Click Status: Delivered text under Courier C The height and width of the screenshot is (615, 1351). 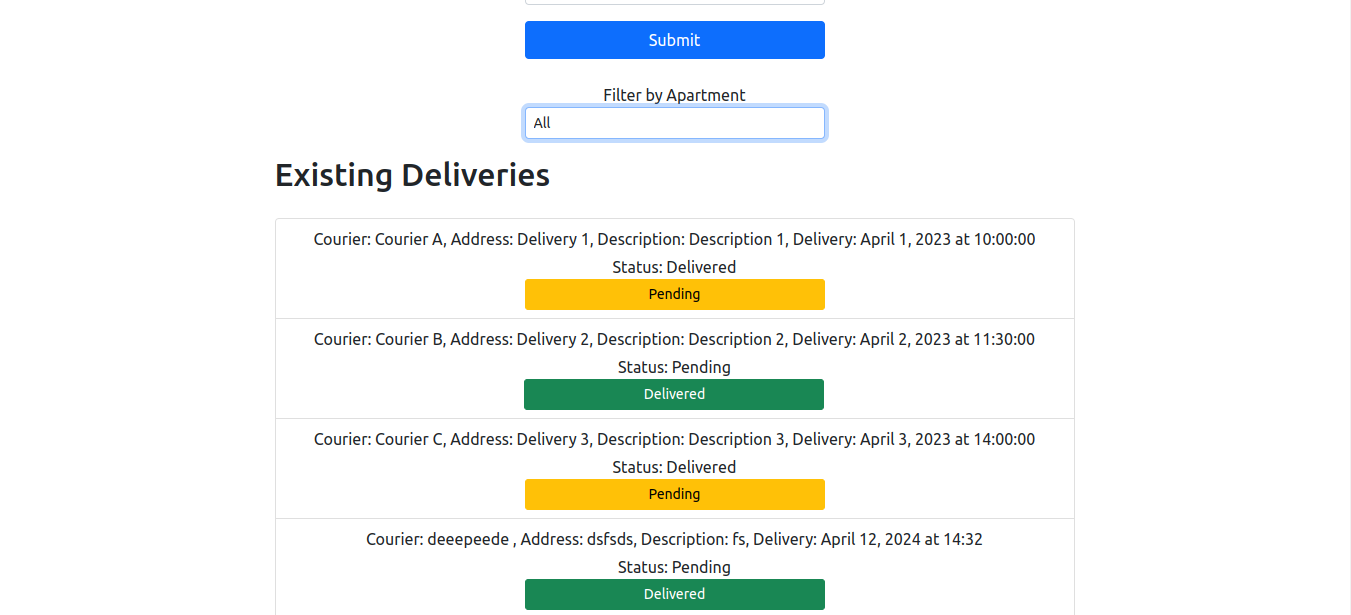[674, 467]
